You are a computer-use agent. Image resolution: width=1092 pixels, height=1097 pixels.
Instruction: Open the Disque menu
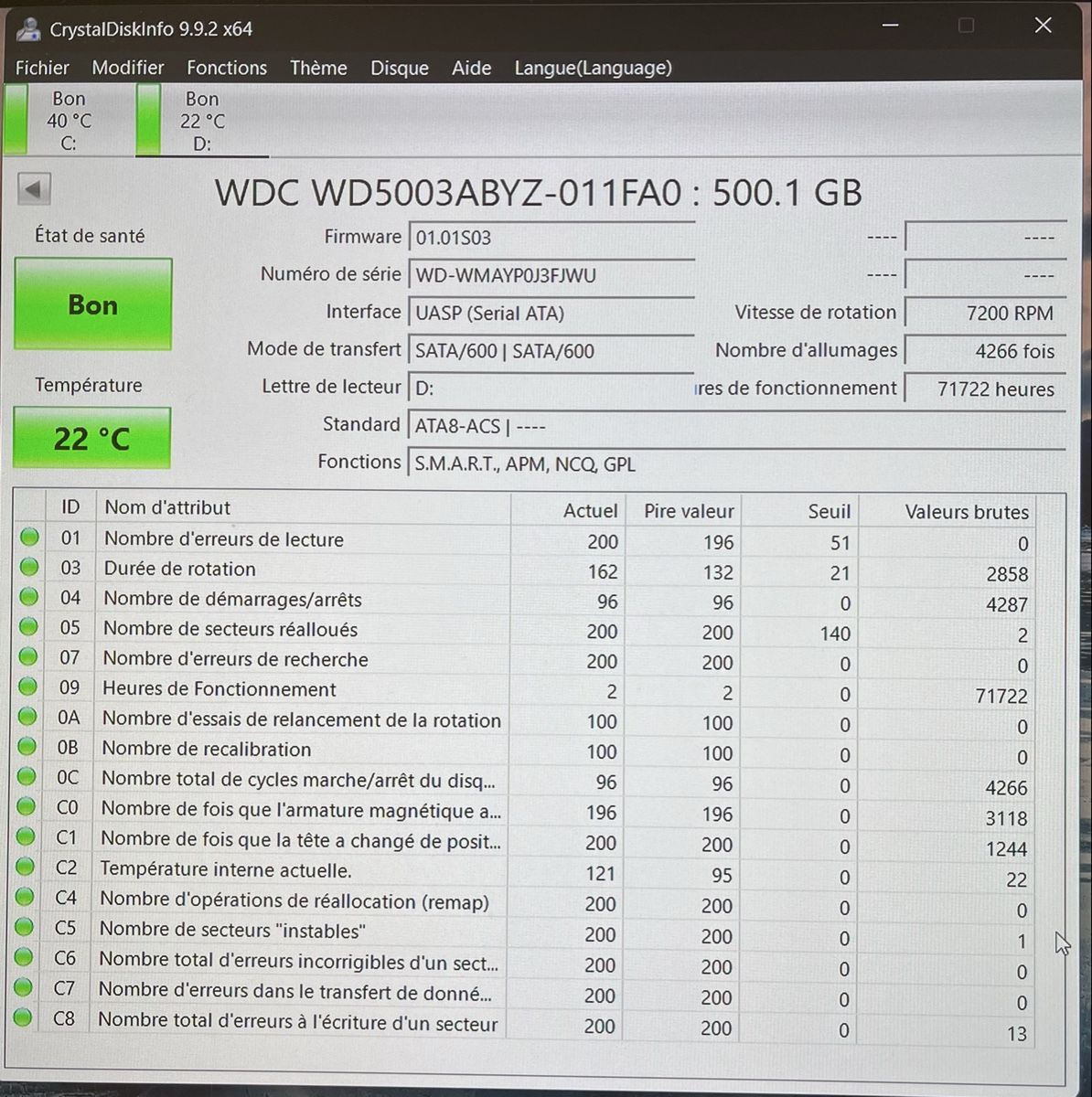(400, 68)
